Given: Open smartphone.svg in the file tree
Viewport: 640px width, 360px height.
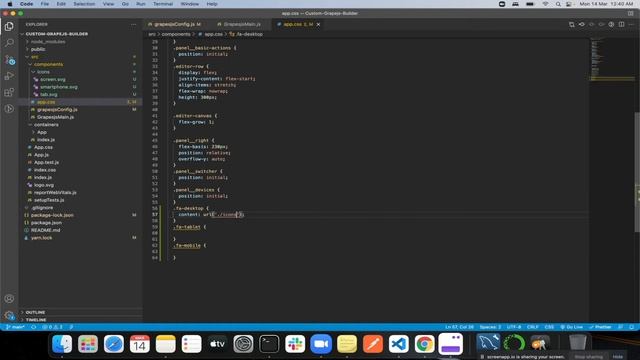Looking at the screenshot, I should [59, 87].
